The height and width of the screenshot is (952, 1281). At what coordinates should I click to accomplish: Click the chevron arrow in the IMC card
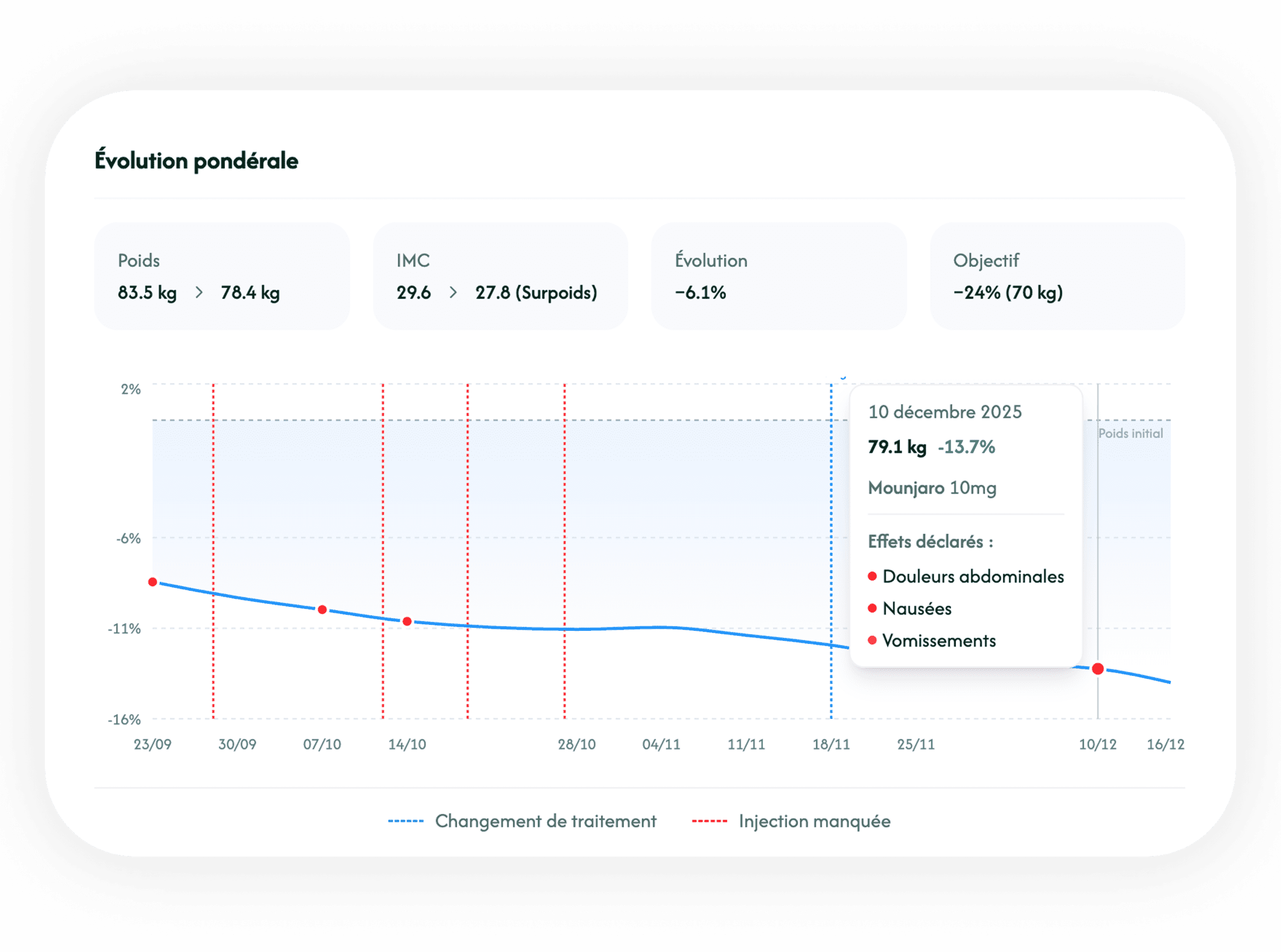pos(453,293)
